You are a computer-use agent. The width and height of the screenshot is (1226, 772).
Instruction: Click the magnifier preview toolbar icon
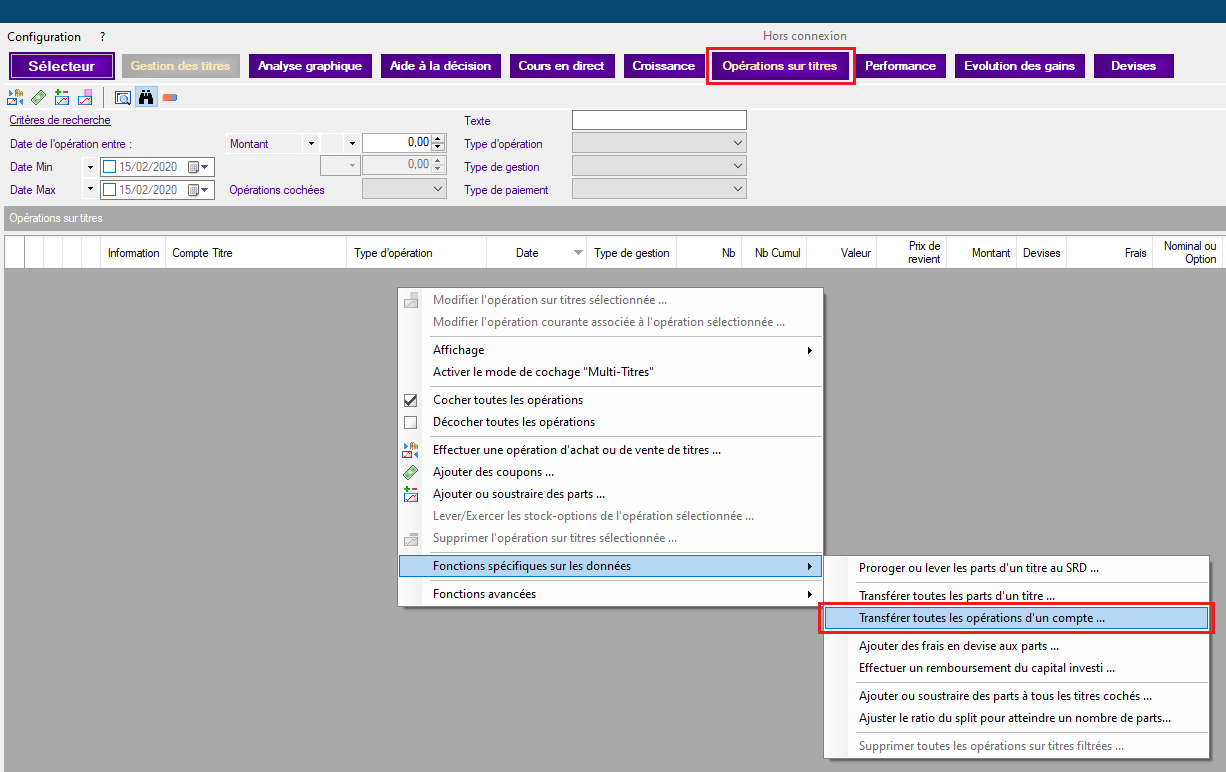point(123,97)
